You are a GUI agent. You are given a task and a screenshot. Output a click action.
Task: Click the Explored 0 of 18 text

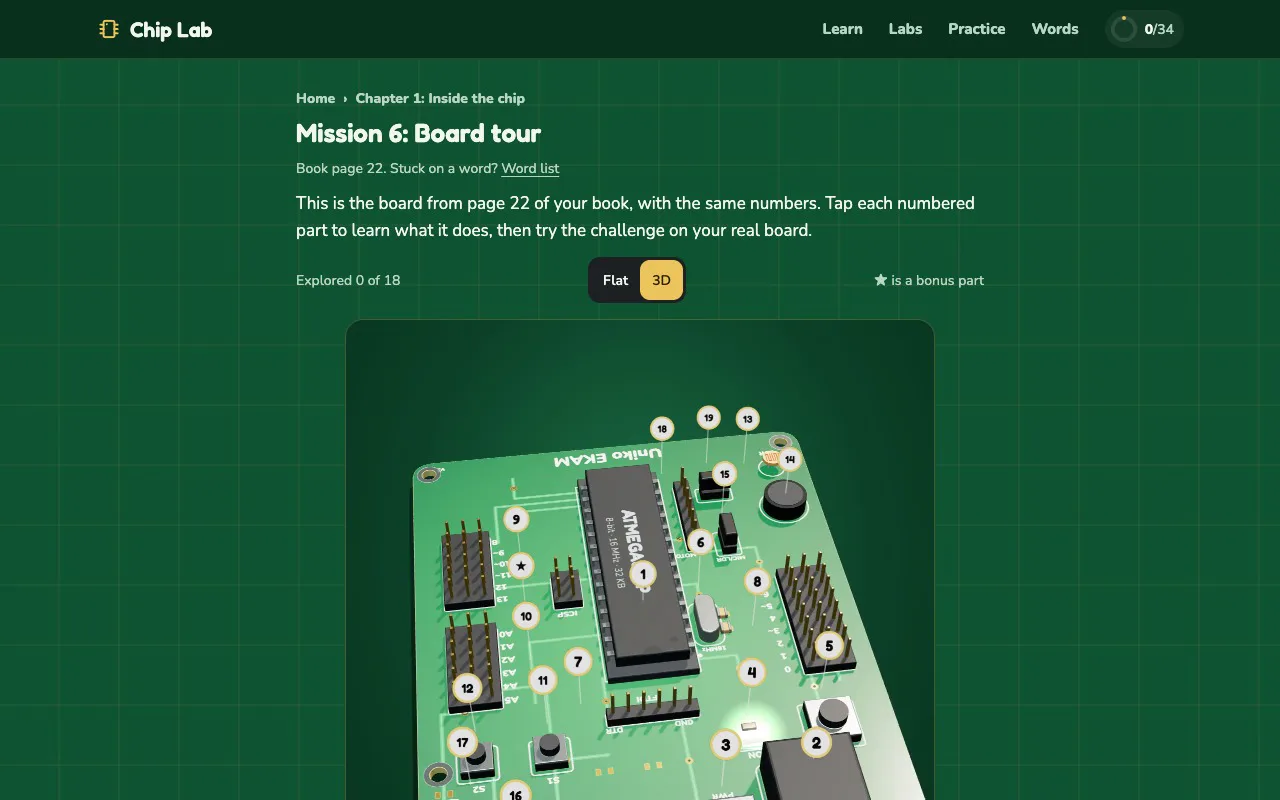tap(348, 280)
